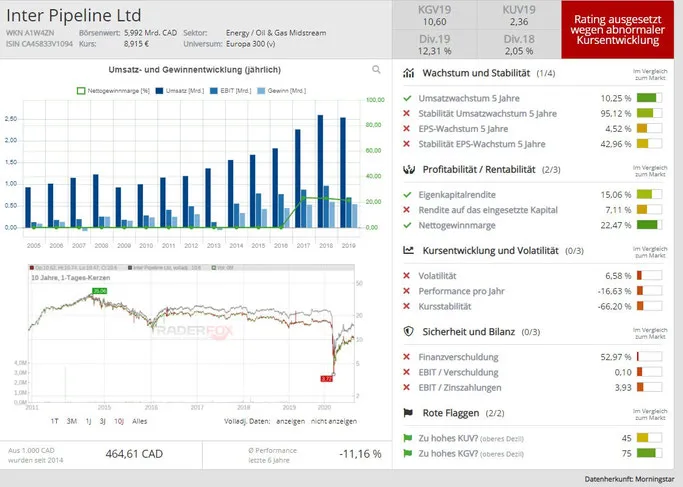The image size is (683, 487).
Task: Click the 2018 Umsatz bar in chart
Action: (x=321, y=171)
